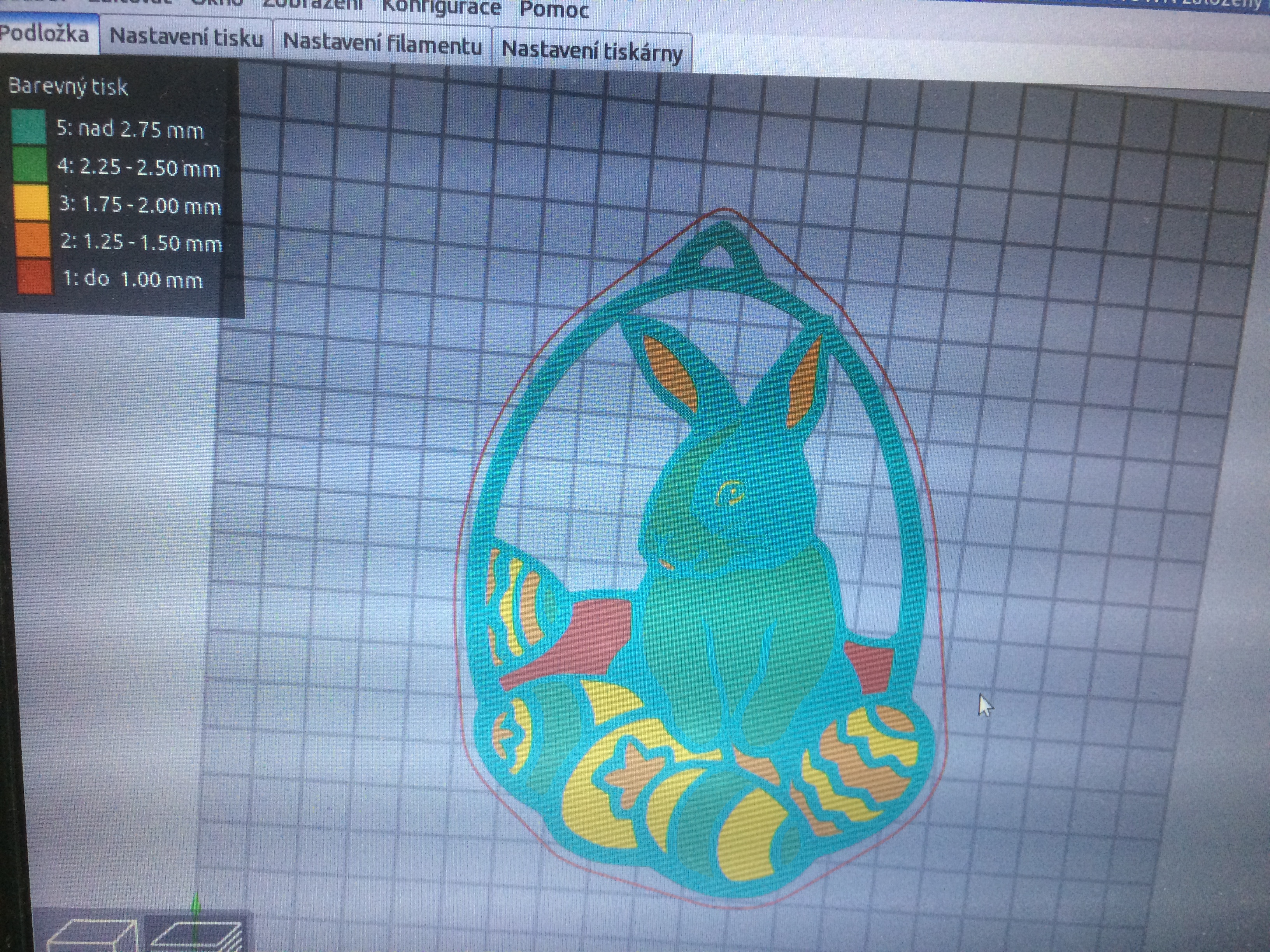The width and height of the screenshot is (1270, 952).
Task: Click the legend text '1: do 1.00 mm'
Action: coord(133,279)
